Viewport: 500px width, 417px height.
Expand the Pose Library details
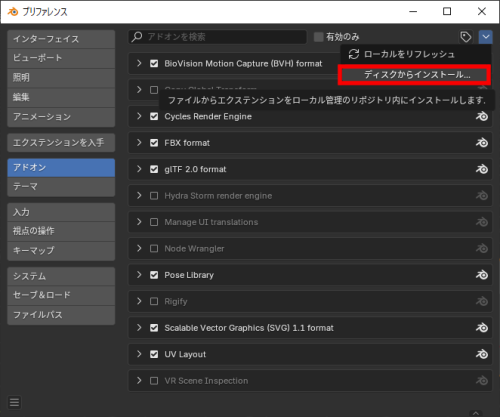point(139,275)
